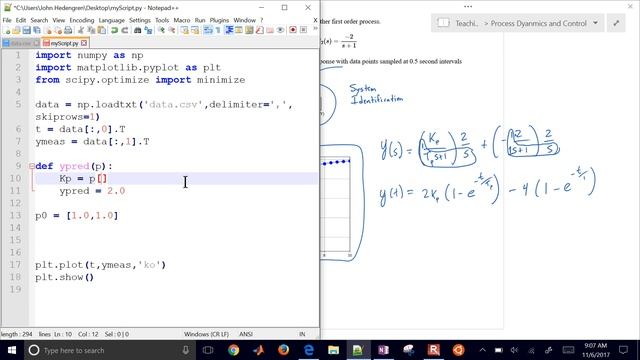Collapse the def ypred fold marker
640x360 pixels.
click(32, 166)
